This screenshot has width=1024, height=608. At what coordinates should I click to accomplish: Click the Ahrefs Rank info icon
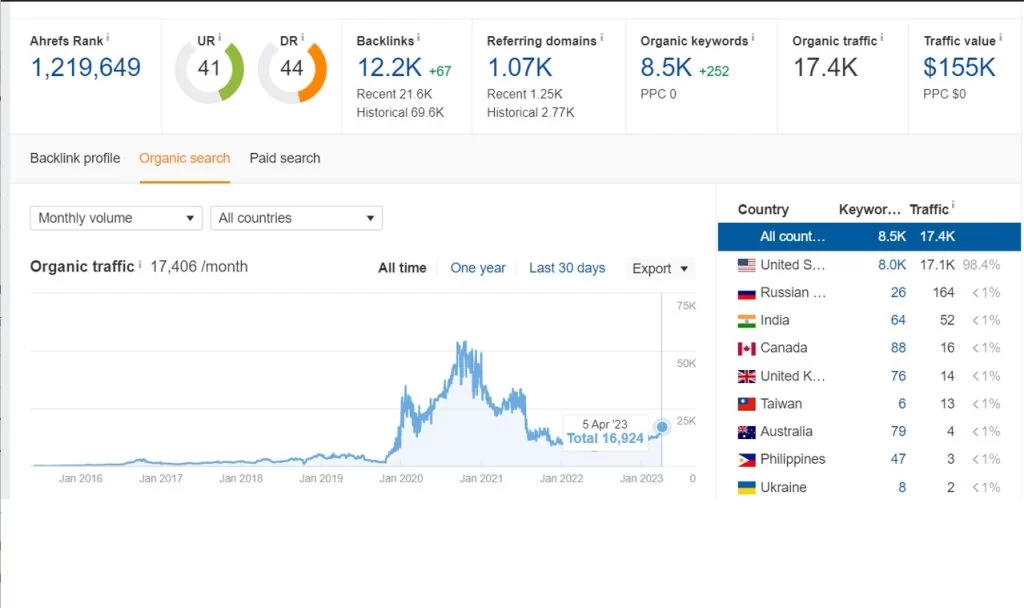[108, 38]
